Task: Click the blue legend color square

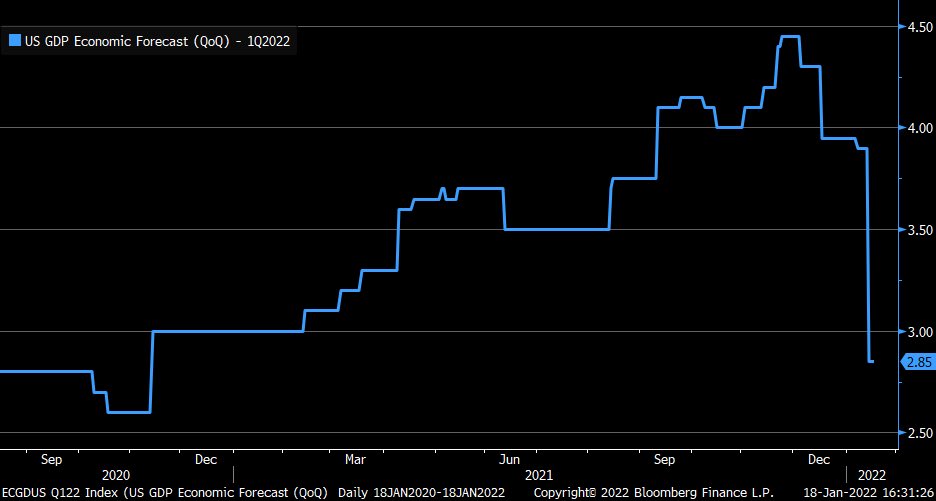Action: pos(14,41)
